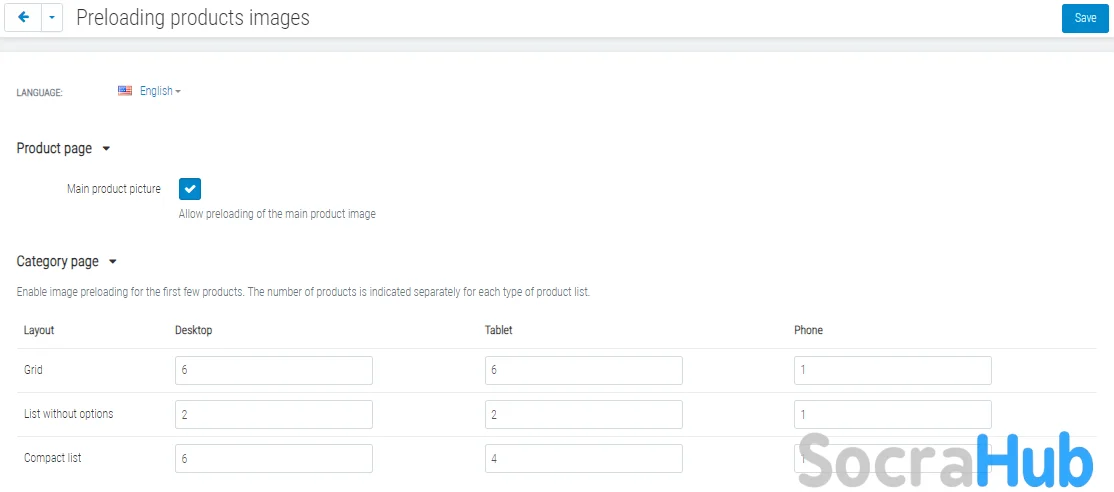Click the Save button
1114x492 pixels.
click(1085, 18)
